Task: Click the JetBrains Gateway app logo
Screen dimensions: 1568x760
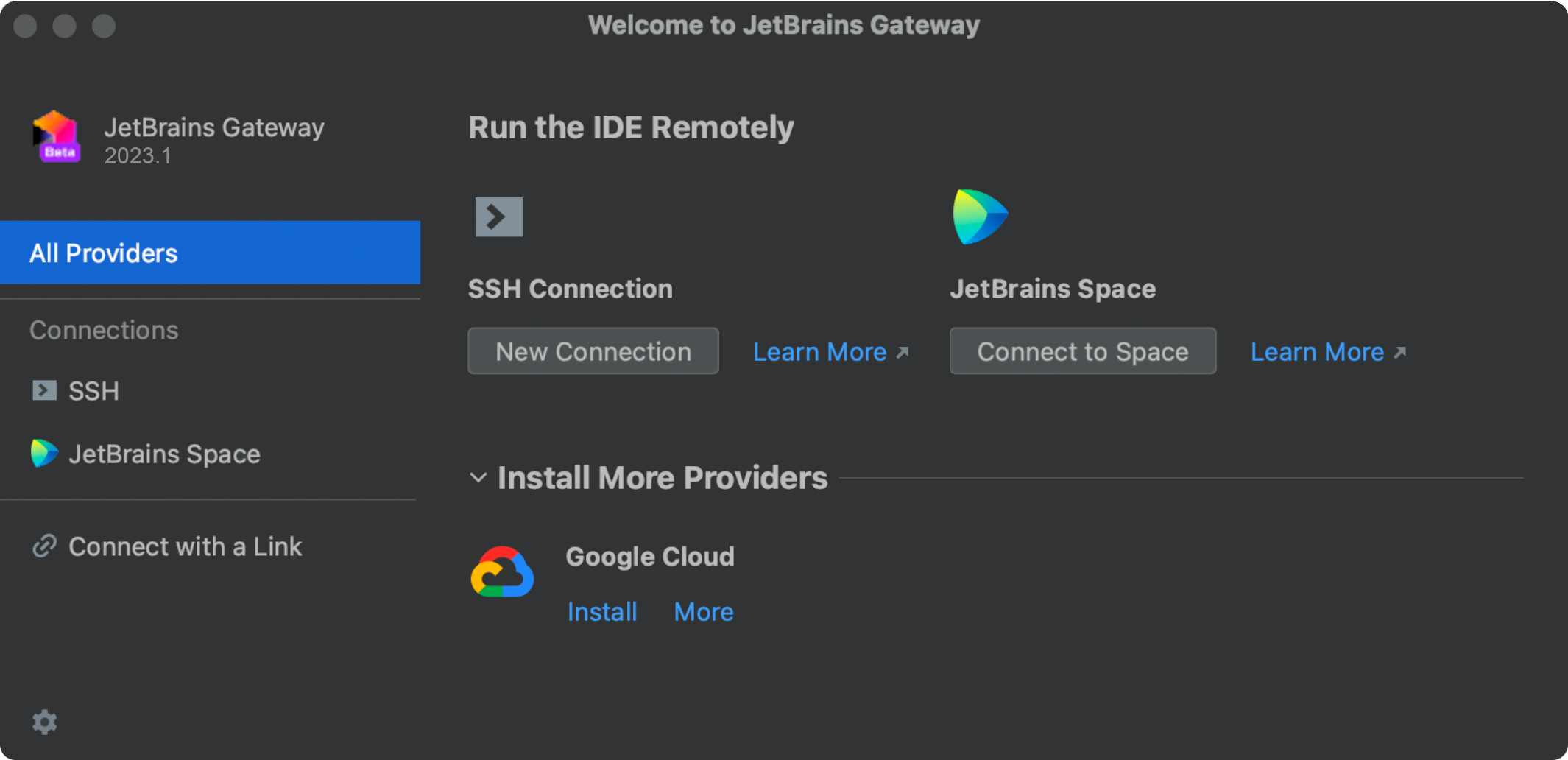Action: point(56,137)
